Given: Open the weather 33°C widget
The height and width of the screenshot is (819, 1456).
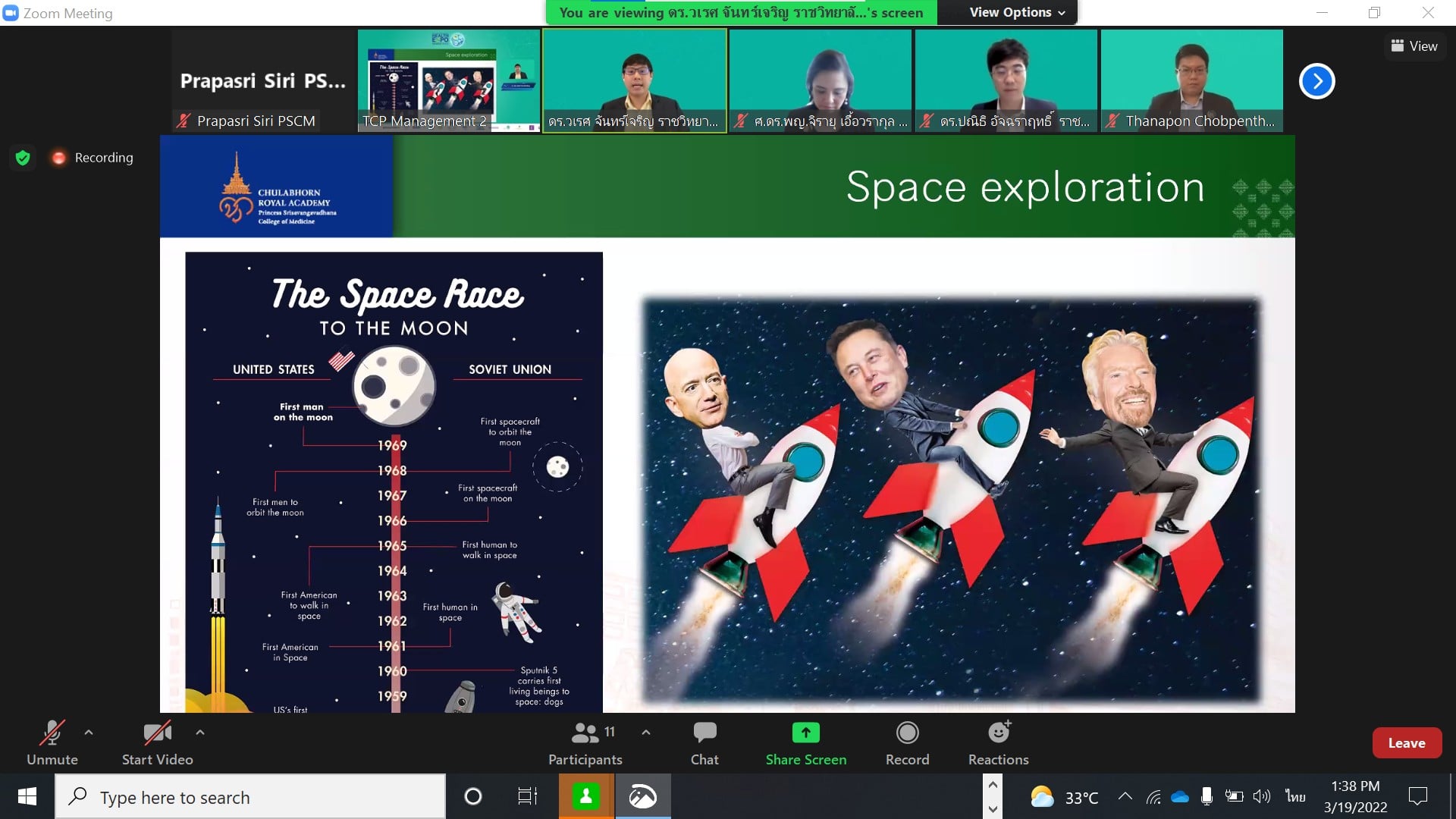Looking at the screenshot, I should coord(1065,797).
